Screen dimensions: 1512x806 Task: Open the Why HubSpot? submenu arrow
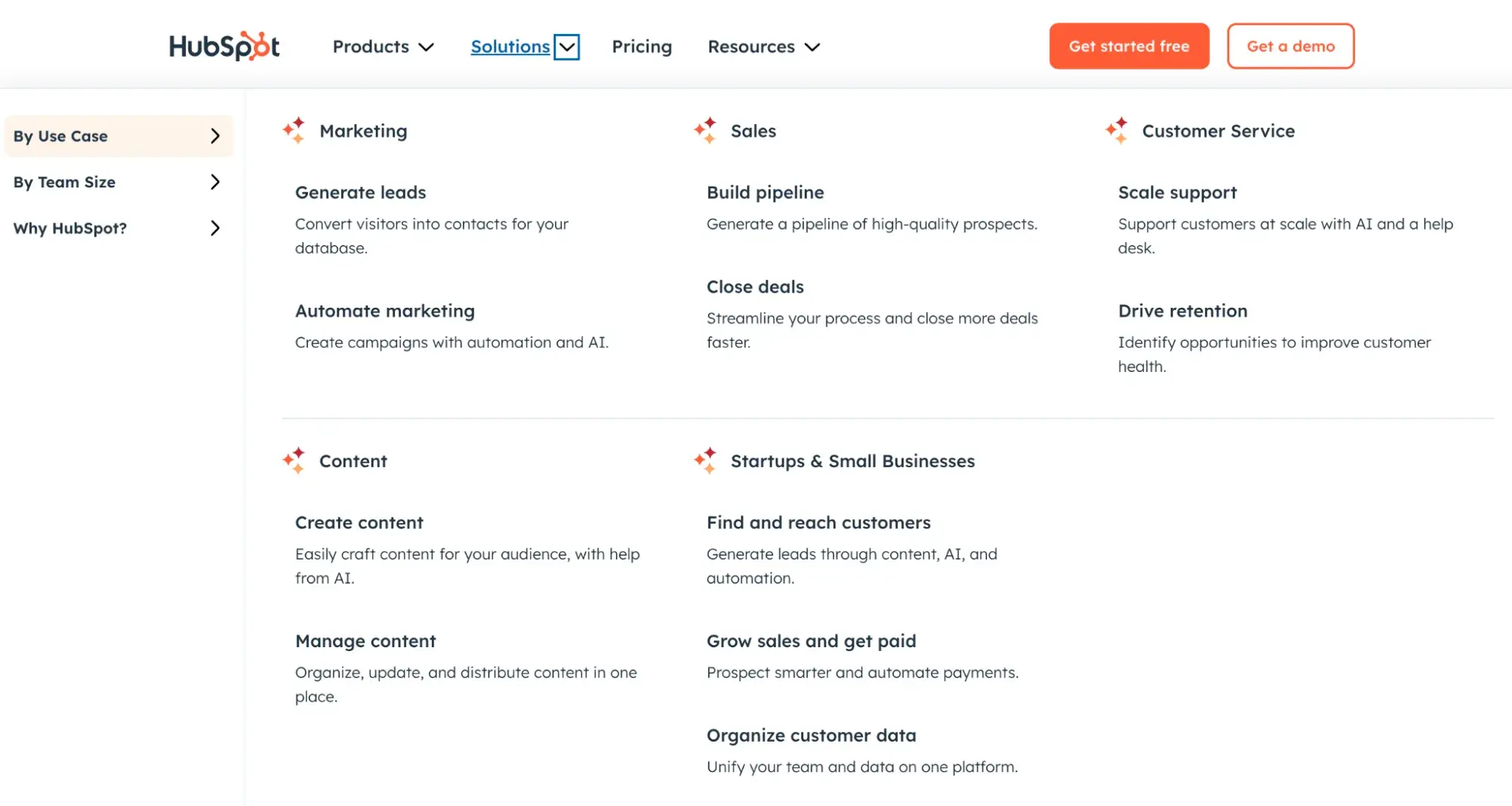click(215, 228)
